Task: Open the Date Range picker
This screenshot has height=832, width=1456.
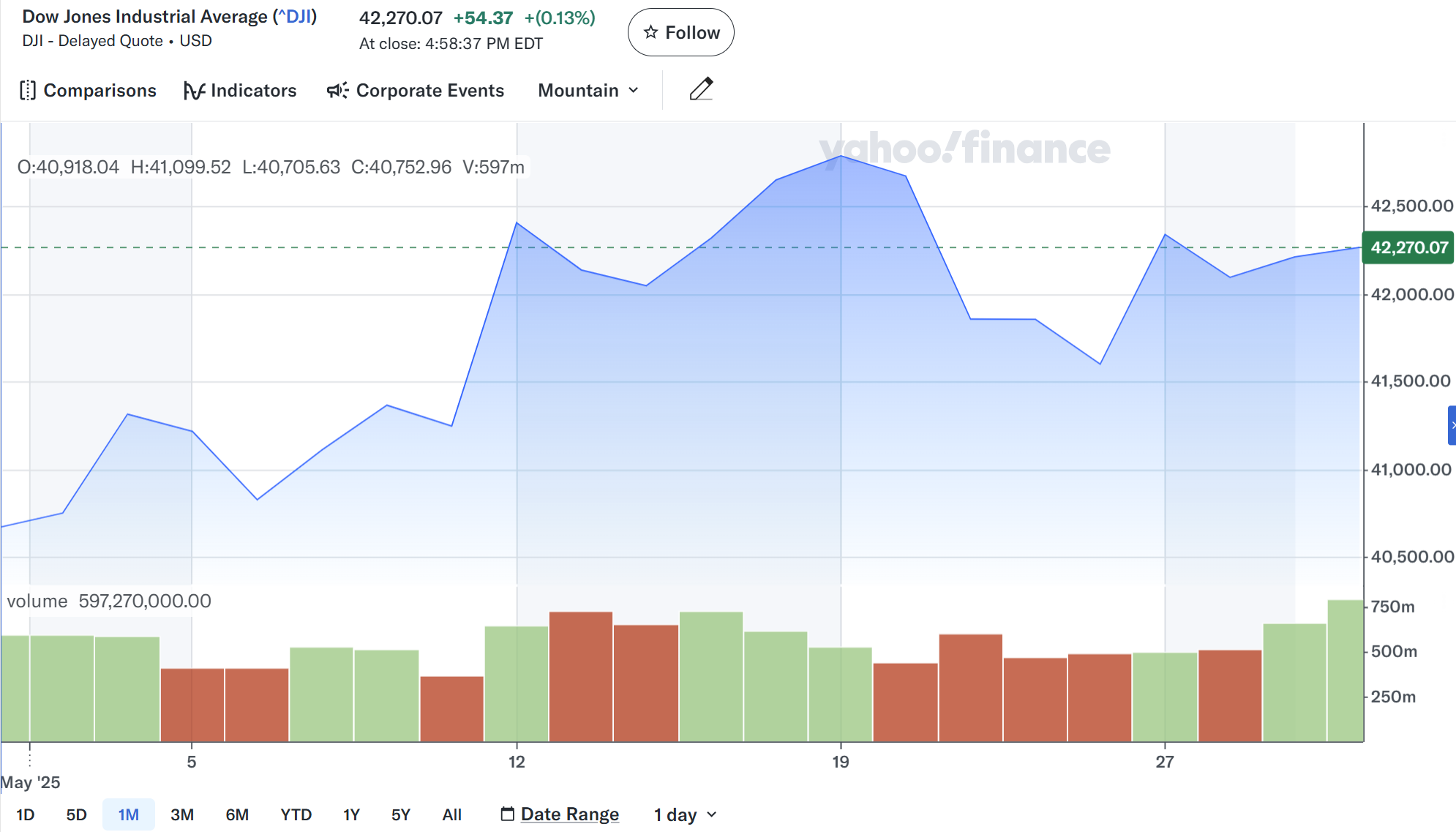Action: 560,814
